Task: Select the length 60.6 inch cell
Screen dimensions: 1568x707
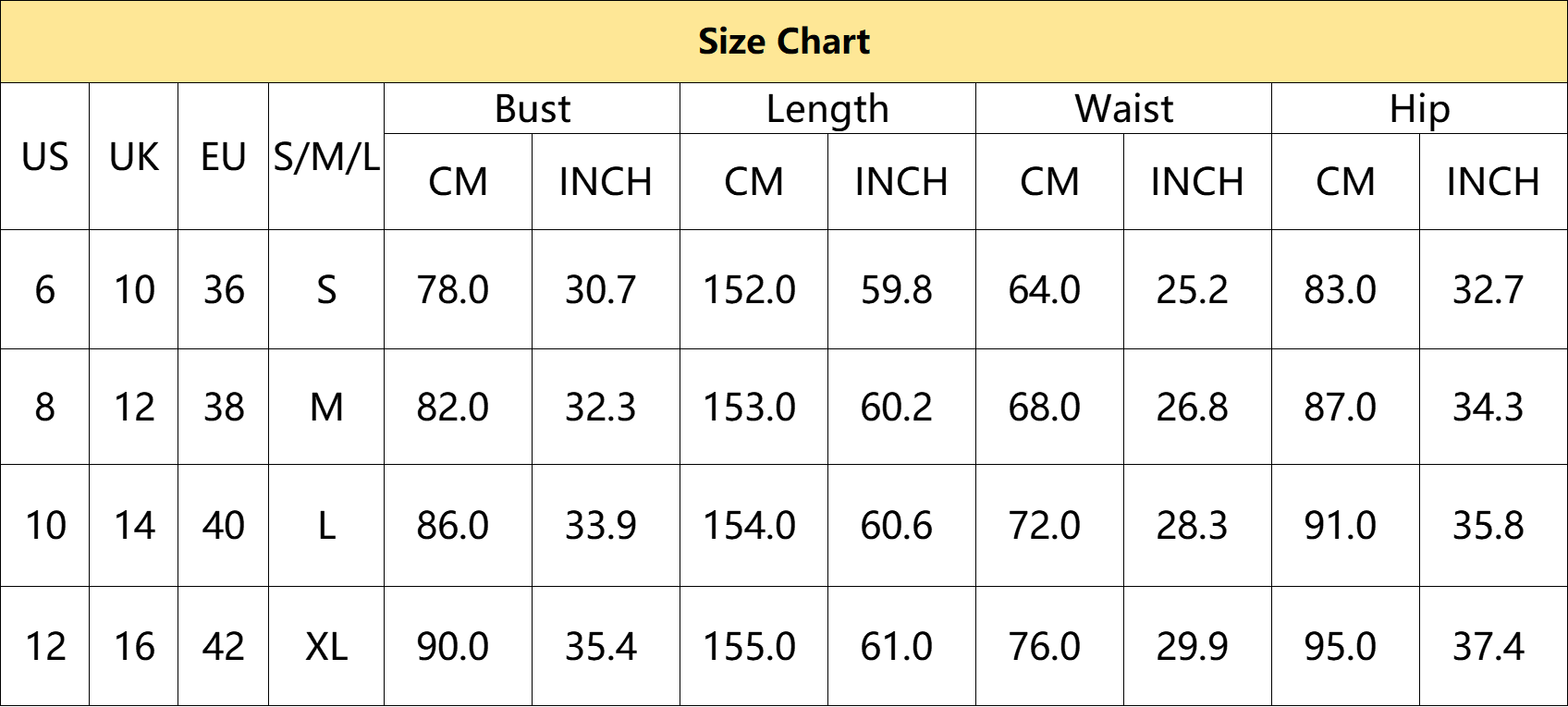Action: [902, 525]
